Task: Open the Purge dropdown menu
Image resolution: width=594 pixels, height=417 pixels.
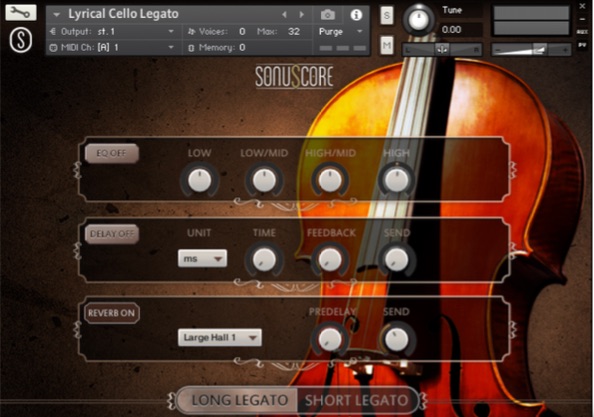Action: 341,31
